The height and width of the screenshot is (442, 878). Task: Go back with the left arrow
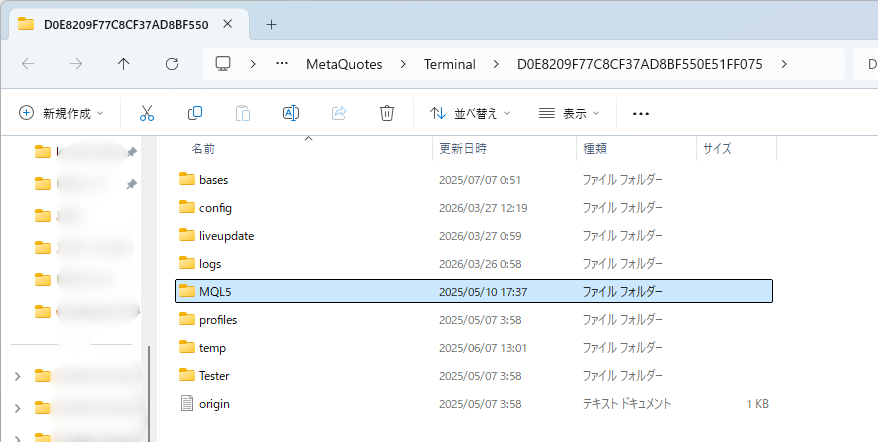point(28,64)
